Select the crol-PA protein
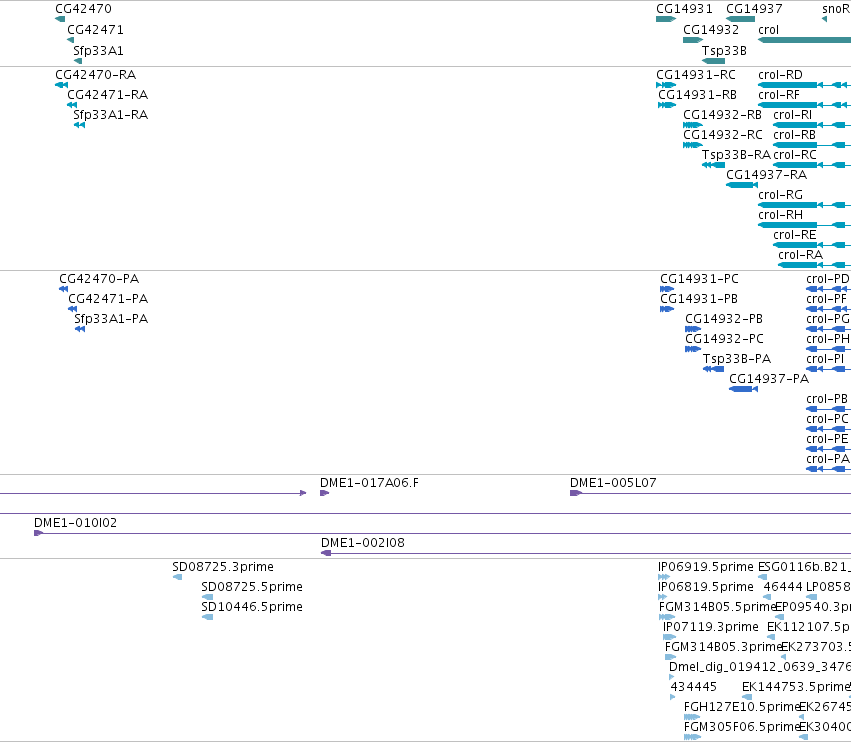The height and width of the screenshot is (742, 851). point(828,460)
